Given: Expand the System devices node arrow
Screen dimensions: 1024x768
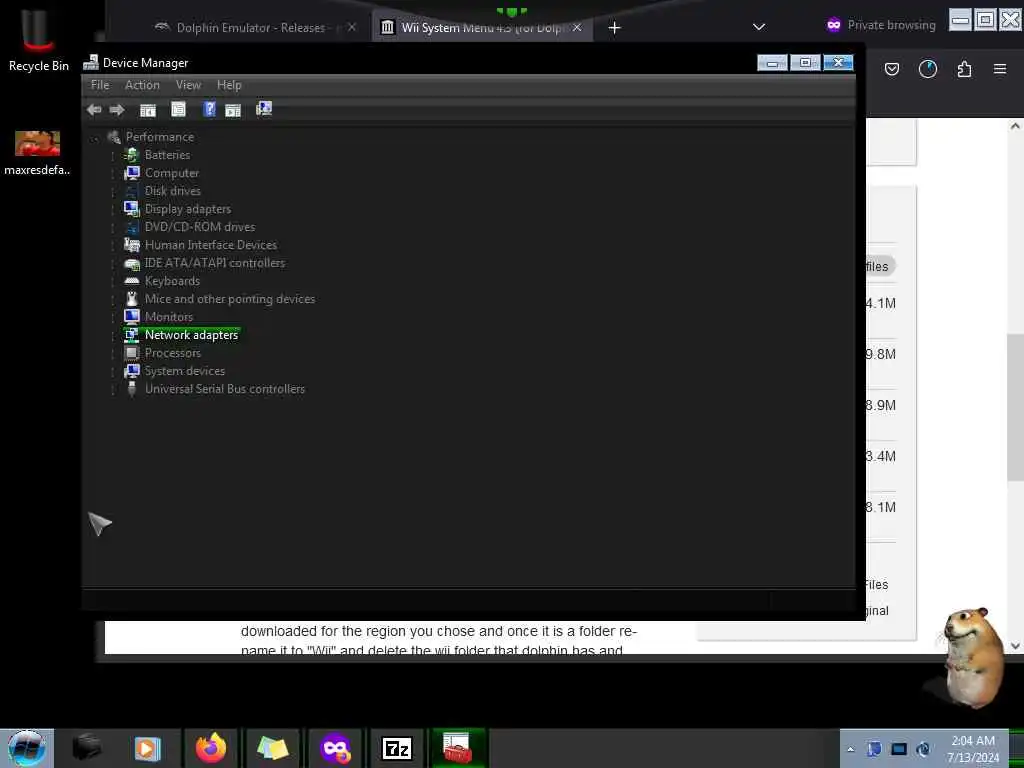Looking at the screenshot, I should [113, 372].
